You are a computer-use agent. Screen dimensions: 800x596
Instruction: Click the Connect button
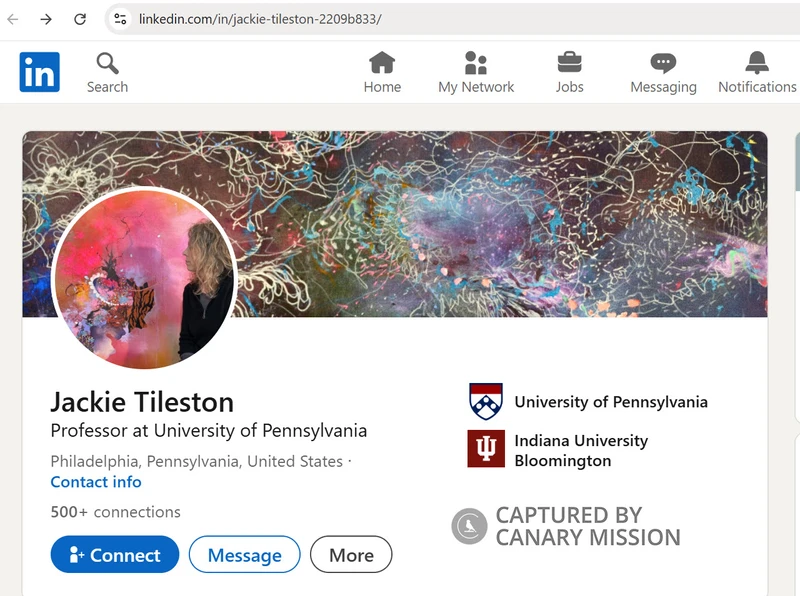tap(115, 554)
